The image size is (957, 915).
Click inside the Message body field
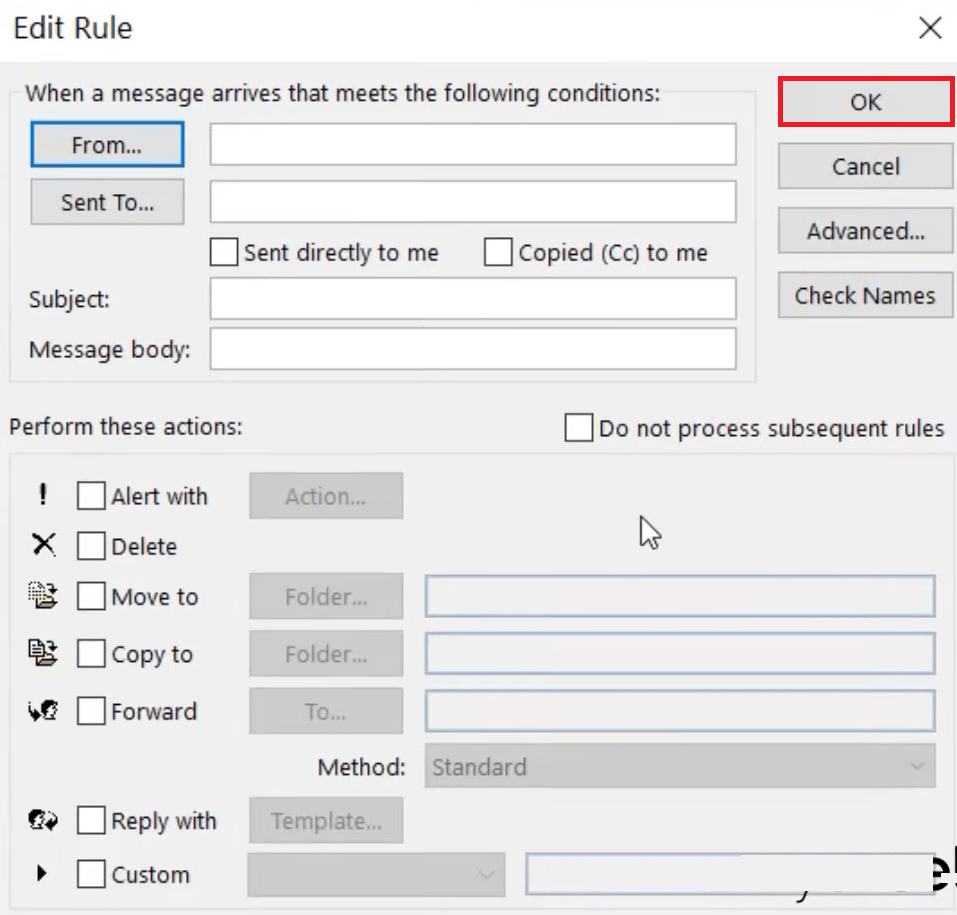coord(473,349)
